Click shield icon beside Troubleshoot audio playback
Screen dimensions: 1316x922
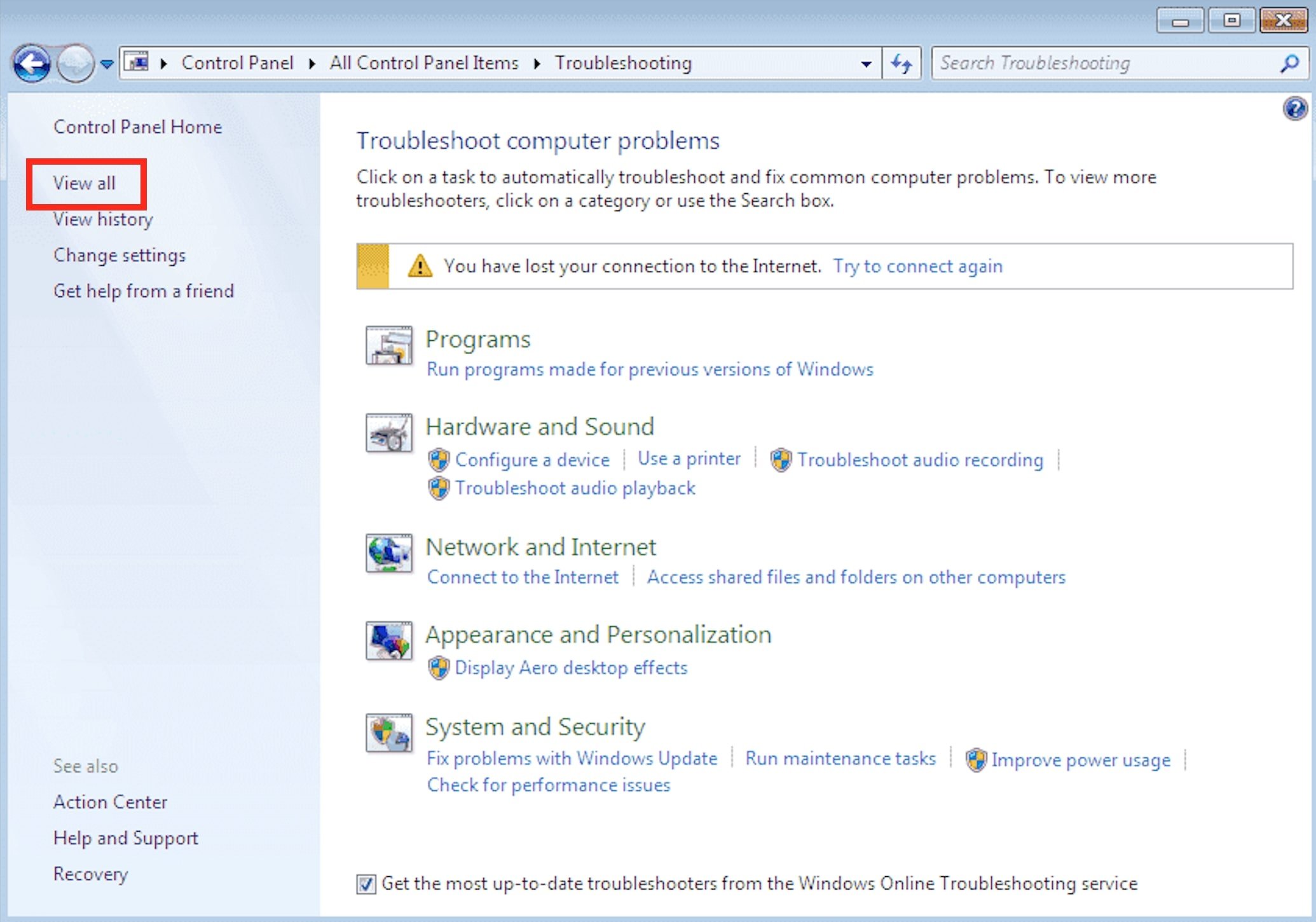(439, 488)
